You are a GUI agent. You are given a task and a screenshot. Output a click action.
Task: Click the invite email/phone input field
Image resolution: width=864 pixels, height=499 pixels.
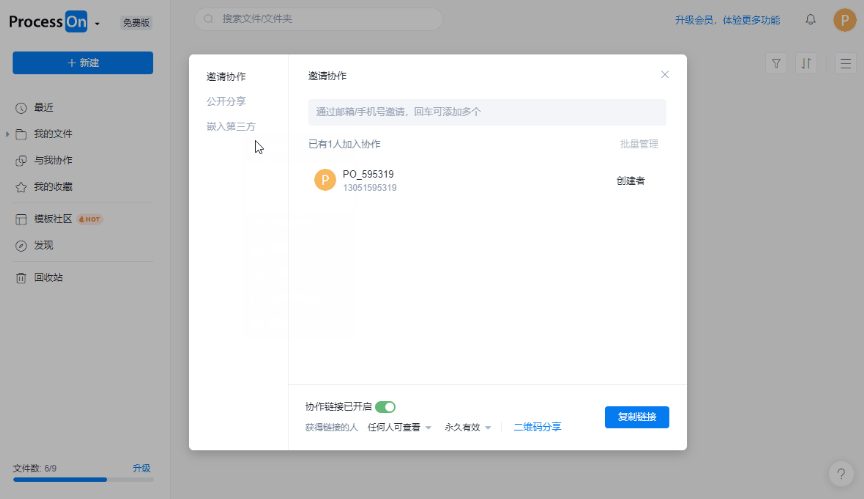pyautogui.click(x=486, y=112)
